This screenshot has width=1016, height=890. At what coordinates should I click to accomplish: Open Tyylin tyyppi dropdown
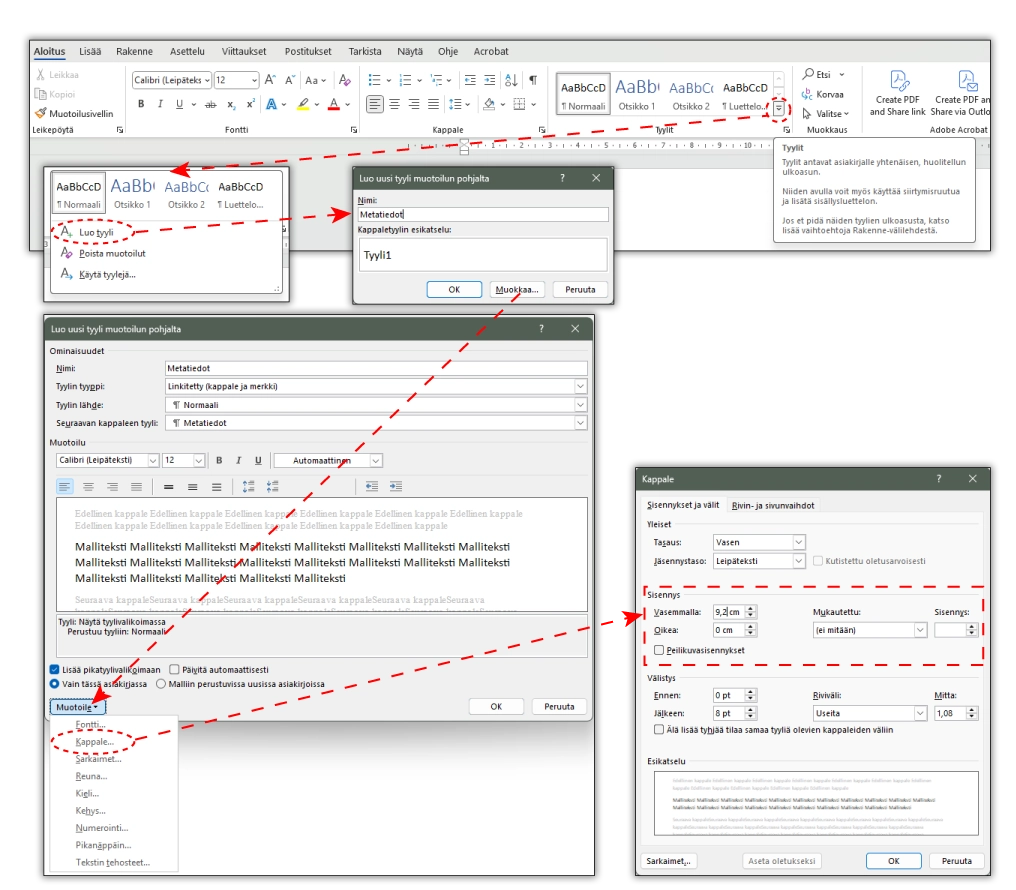pyautogui.click(x=581, y=386)
